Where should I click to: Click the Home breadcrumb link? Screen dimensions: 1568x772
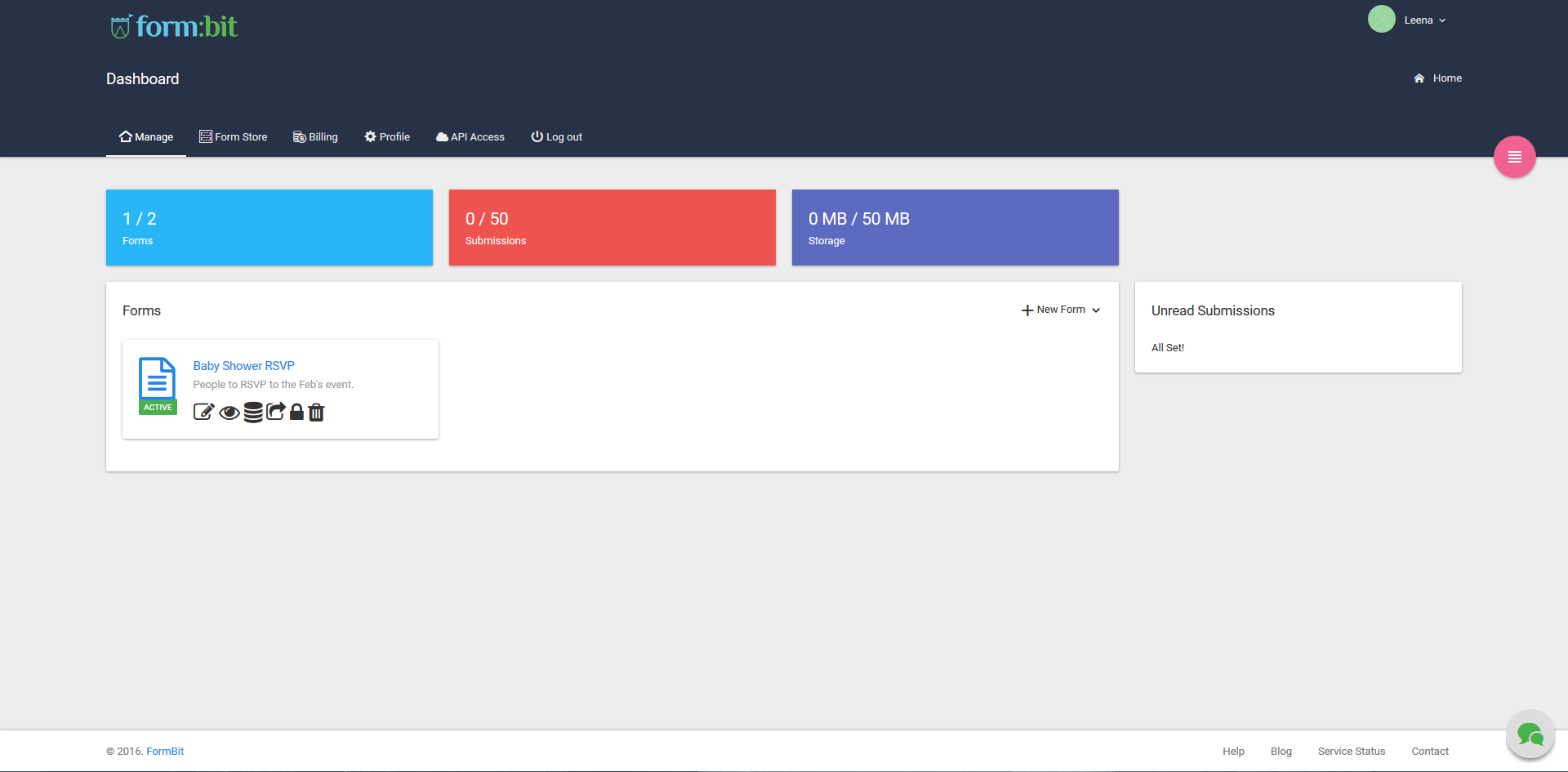click(1438, 78)
